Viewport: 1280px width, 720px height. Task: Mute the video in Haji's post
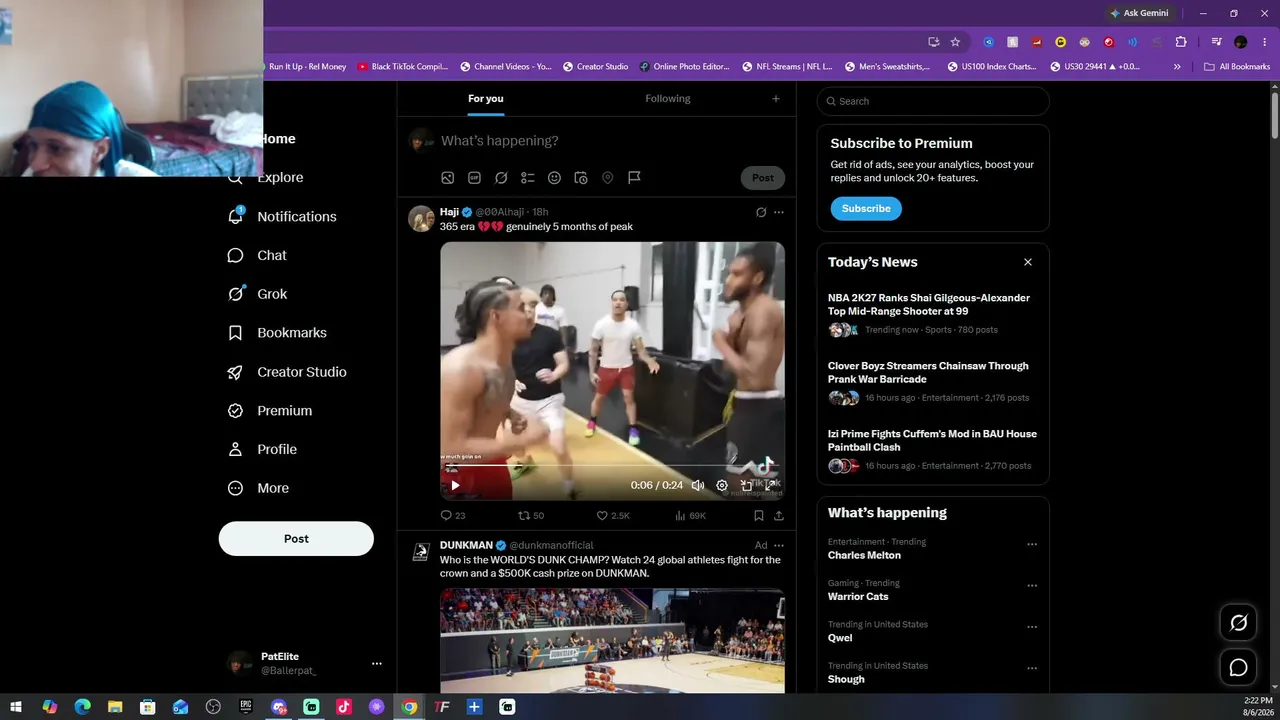point(698,486)
